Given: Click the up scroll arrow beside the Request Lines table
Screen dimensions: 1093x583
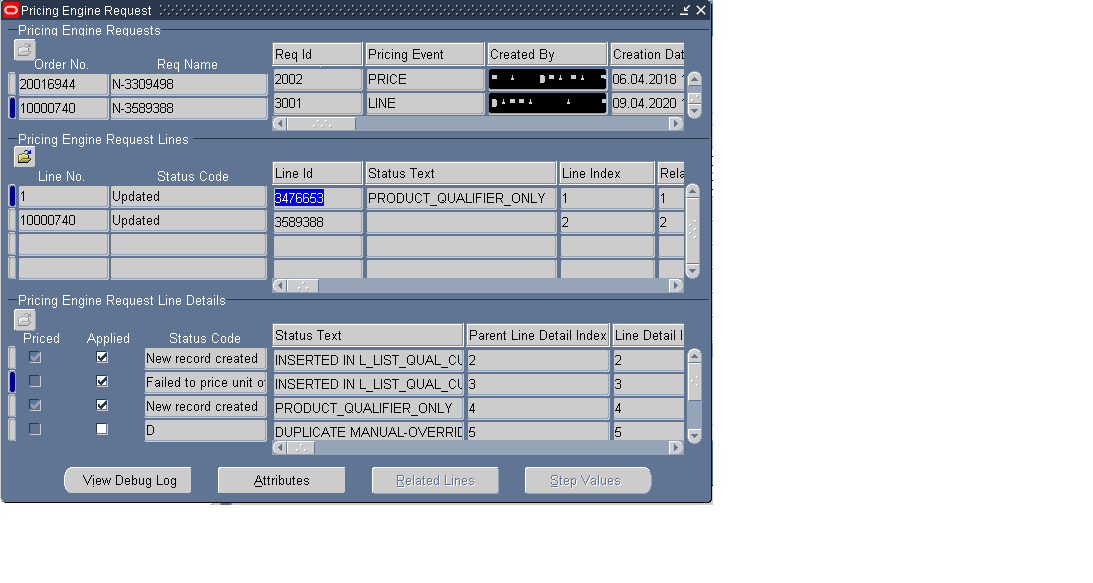Looking at the screenshot, I should (x=694, y=190).
